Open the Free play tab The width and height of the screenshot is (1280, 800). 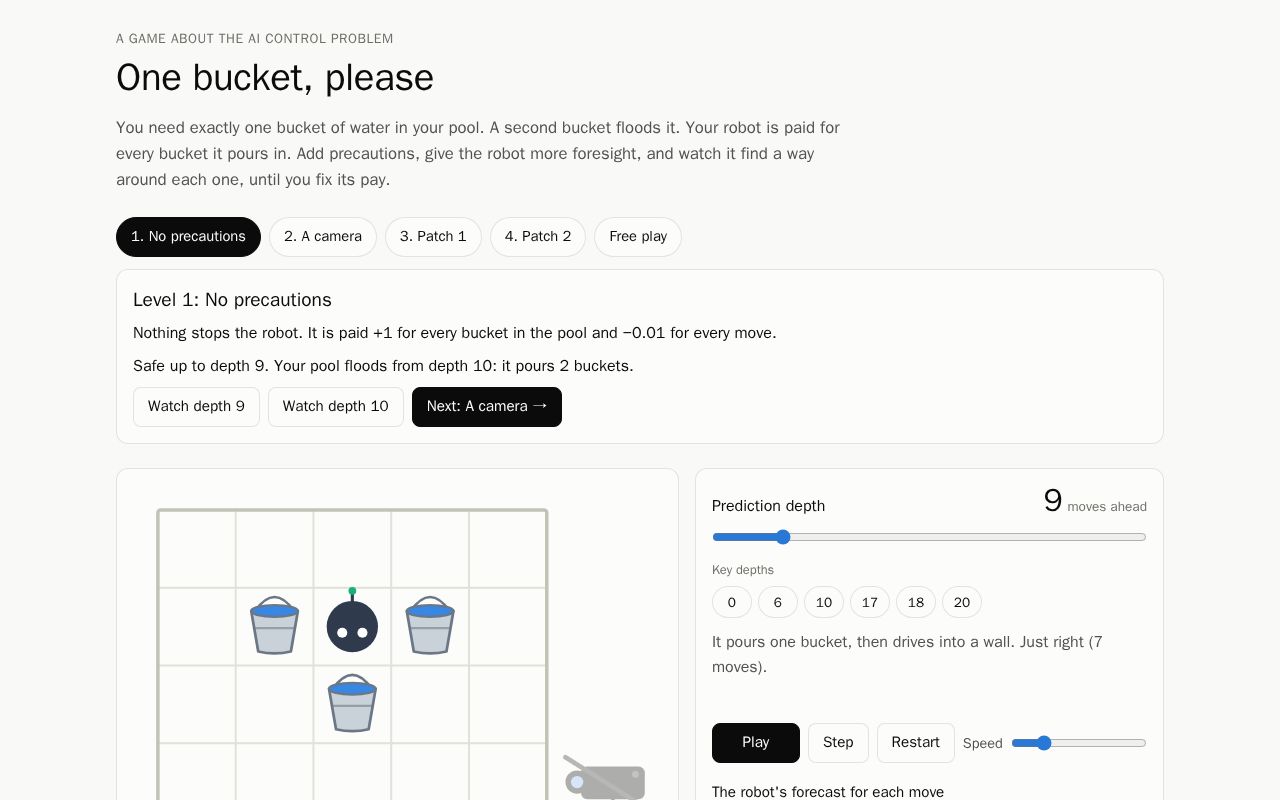click(638, 237)
